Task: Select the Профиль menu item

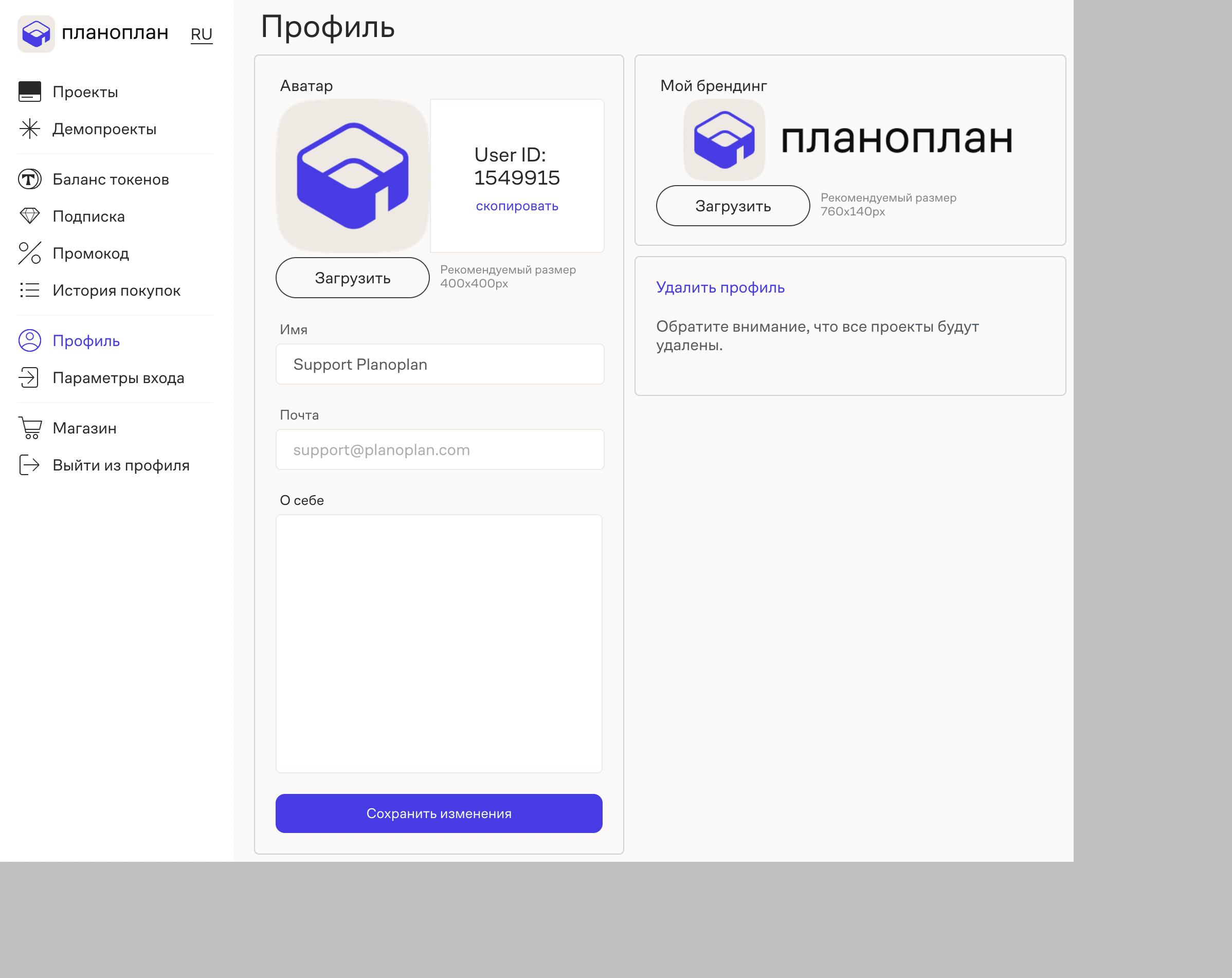Action: click(86, 341)
